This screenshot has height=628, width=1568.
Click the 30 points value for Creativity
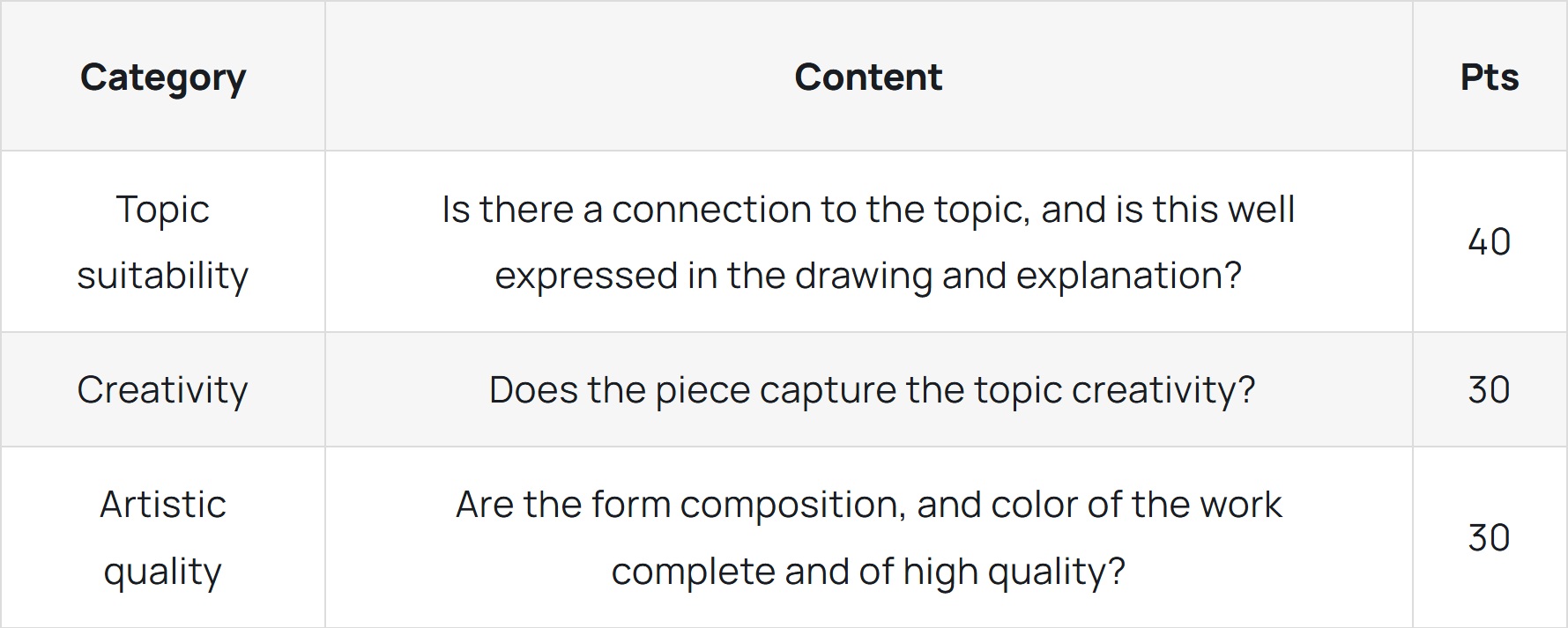1490,389
